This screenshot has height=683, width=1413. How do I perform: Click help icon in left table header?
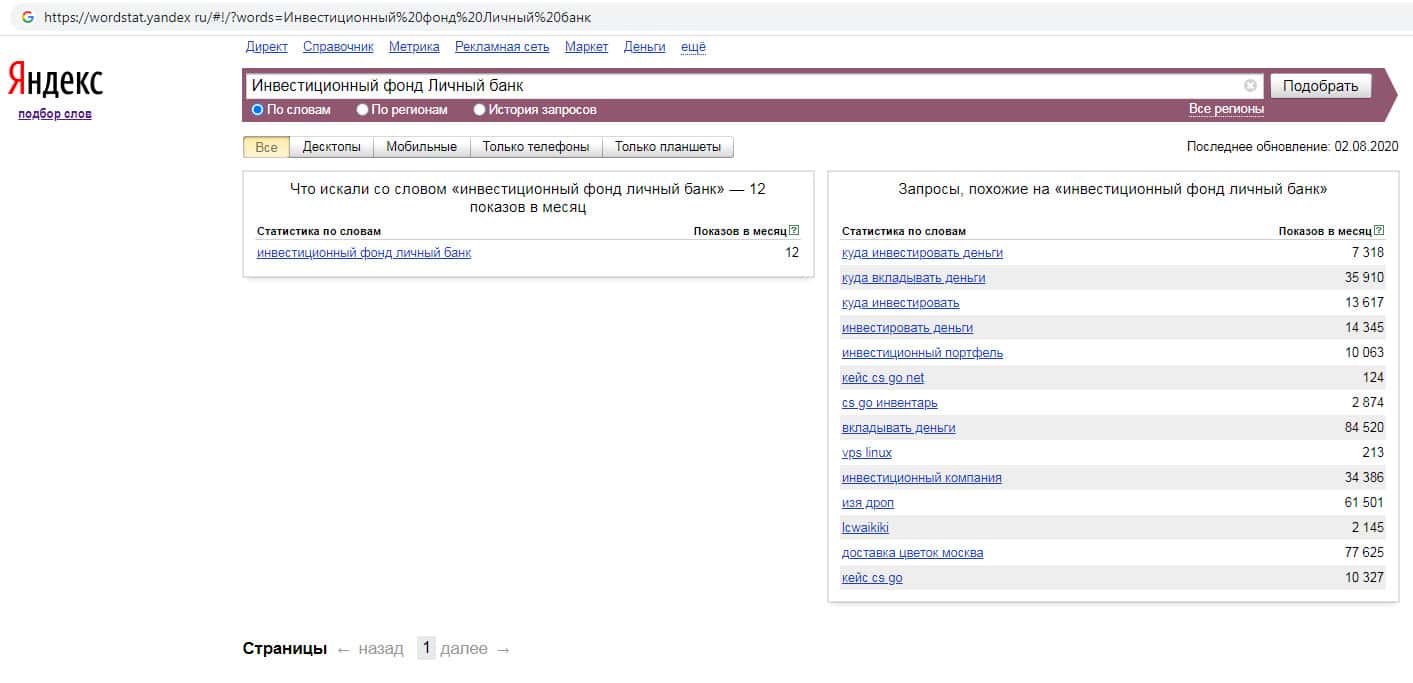click(794, 231)
